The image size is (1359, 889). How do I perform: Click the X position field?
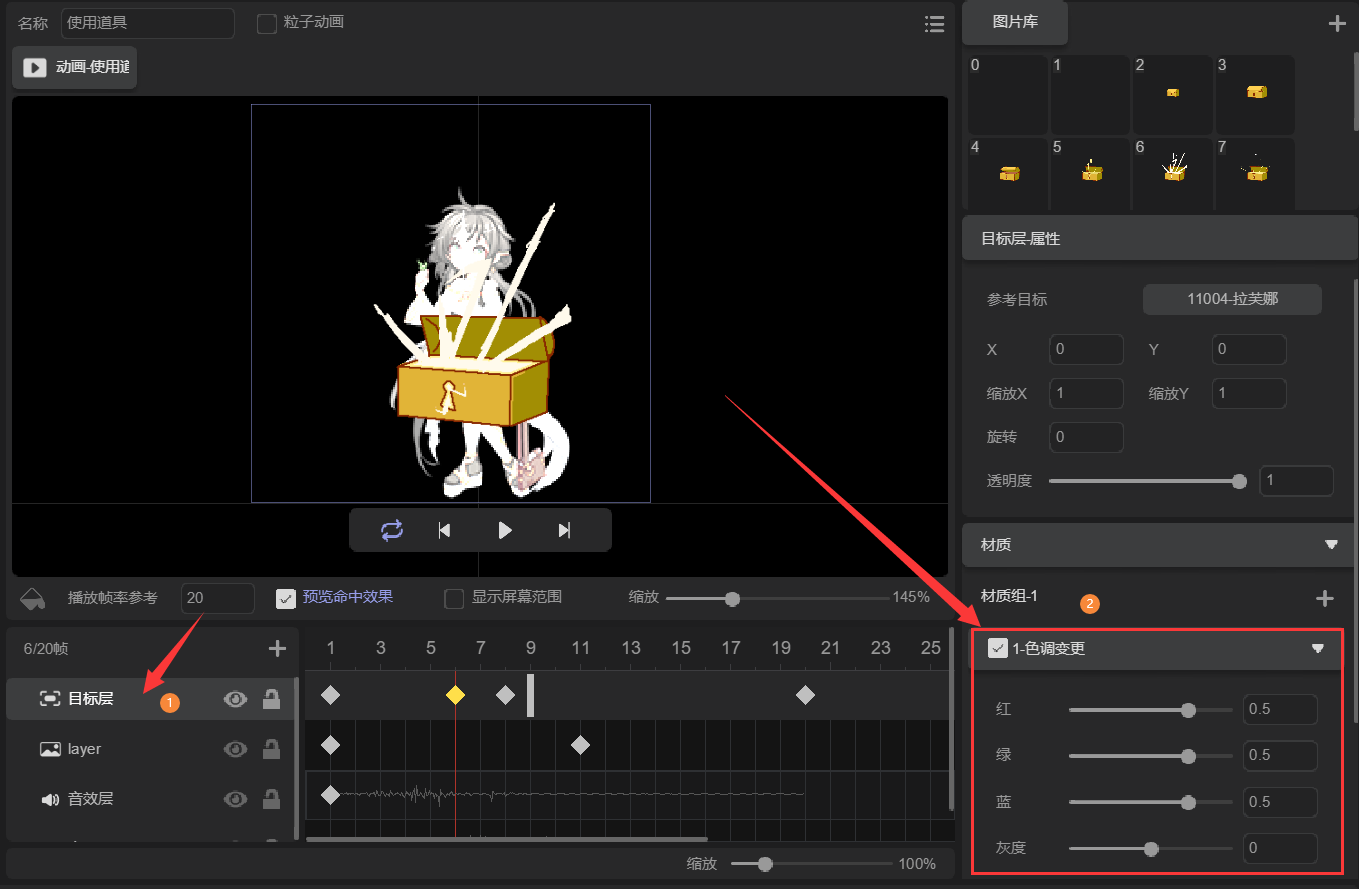coord(1086,349)
